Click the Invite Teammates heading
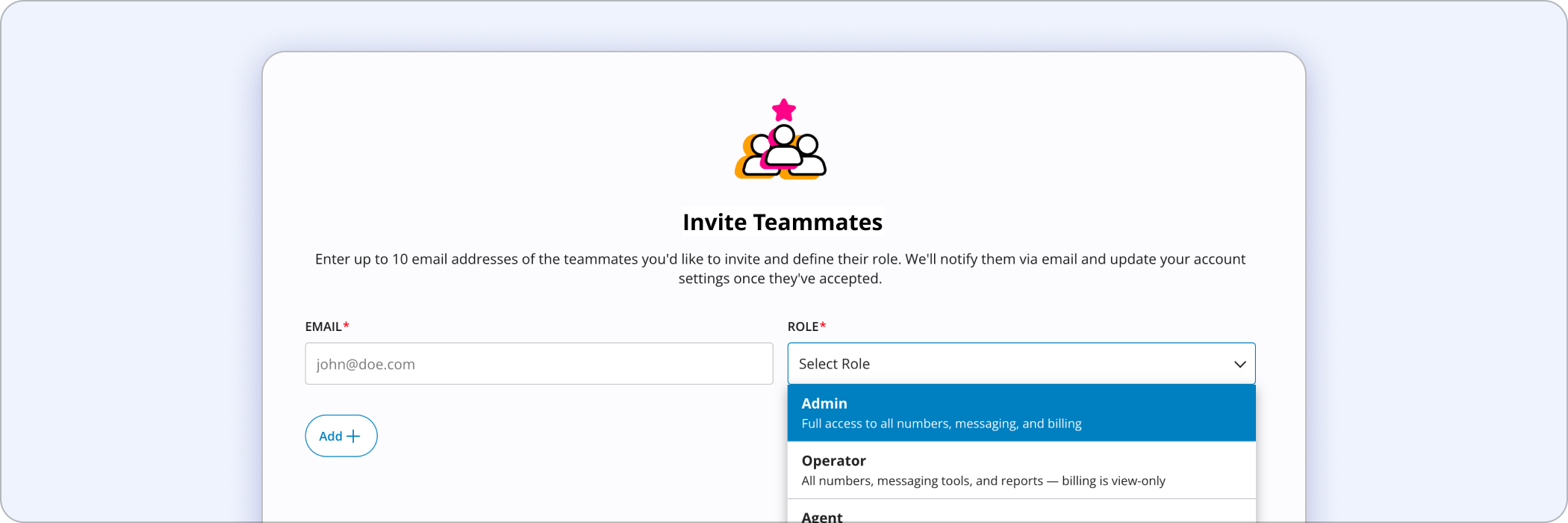 pos(783,222)
